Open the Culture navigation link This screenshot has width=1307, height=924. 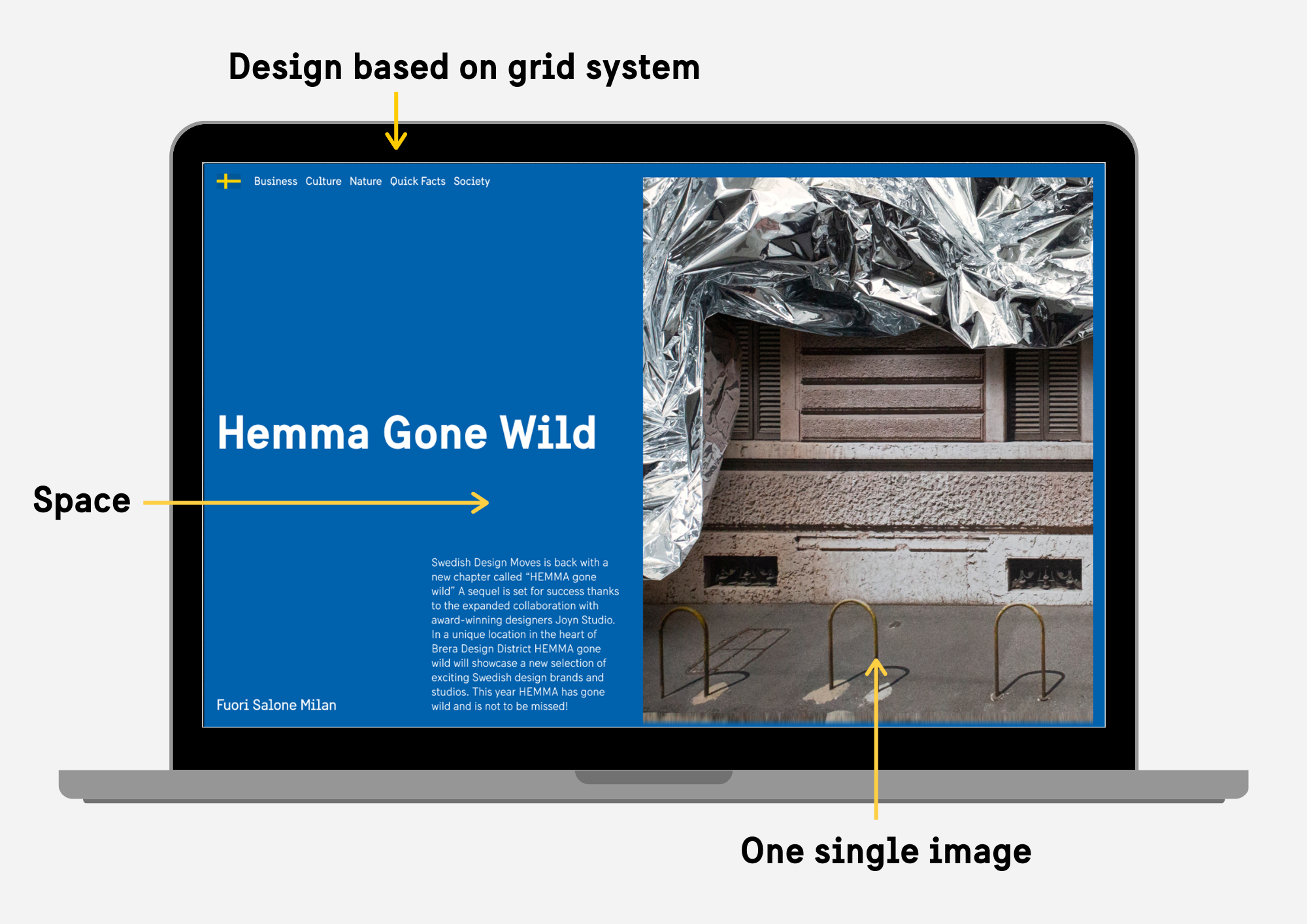[x=323, y=181]
